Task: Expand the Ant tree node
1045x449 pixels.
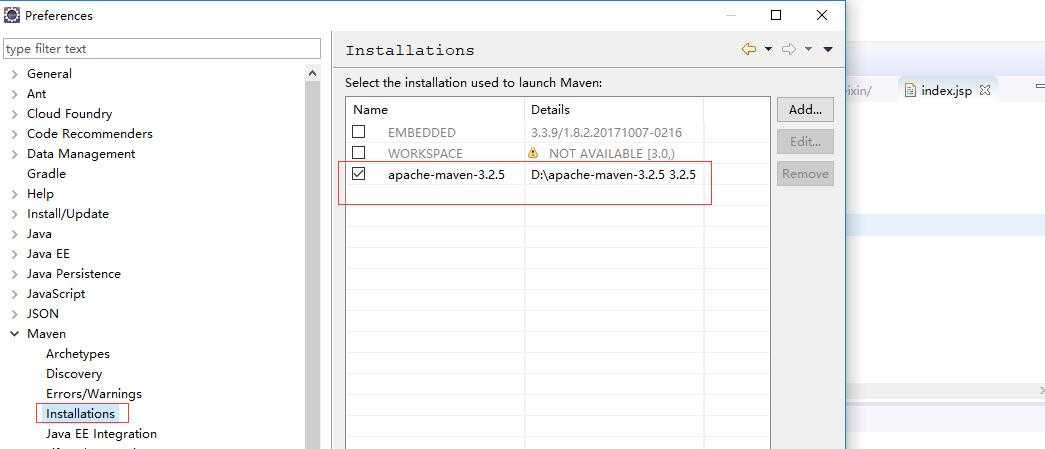Action: click(x=14, y=95)
